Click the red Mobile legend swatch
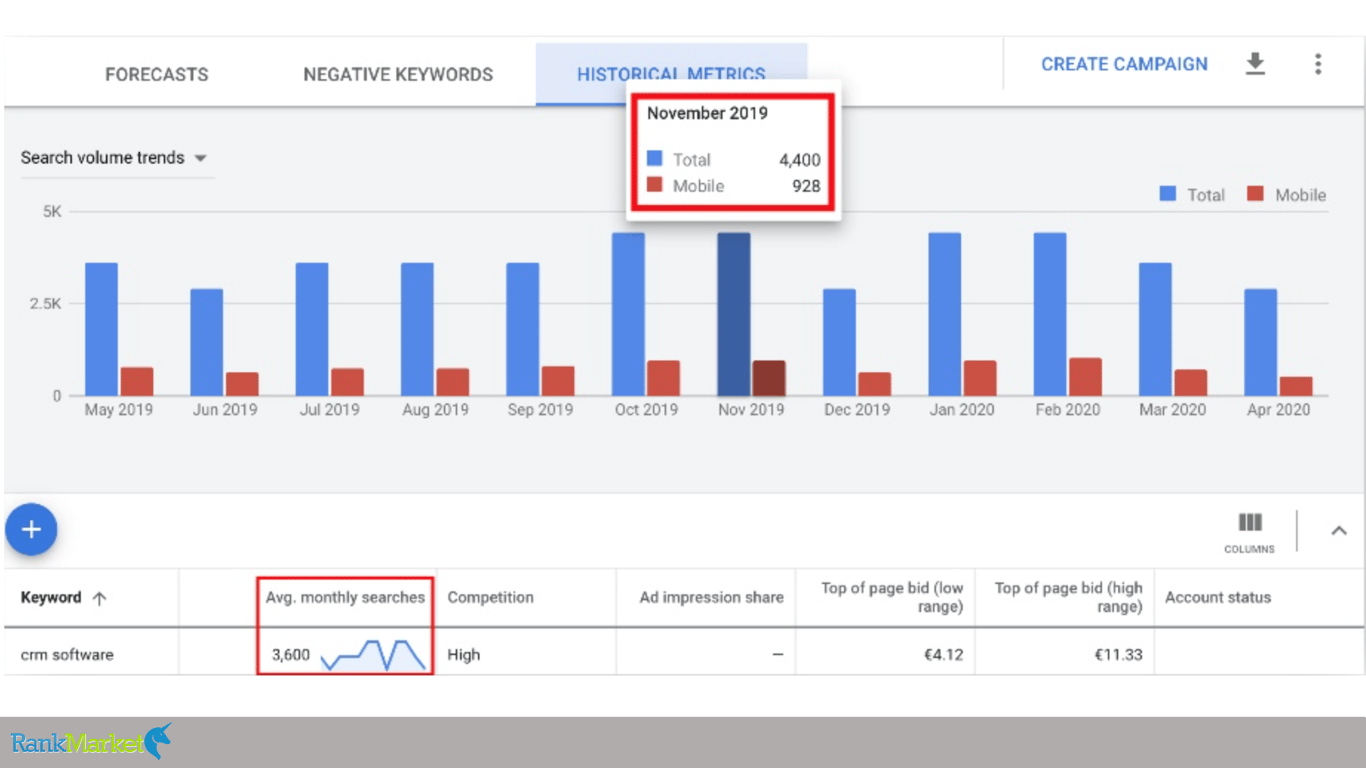Screen dimensions: 1366x768 pos(1255,194)
